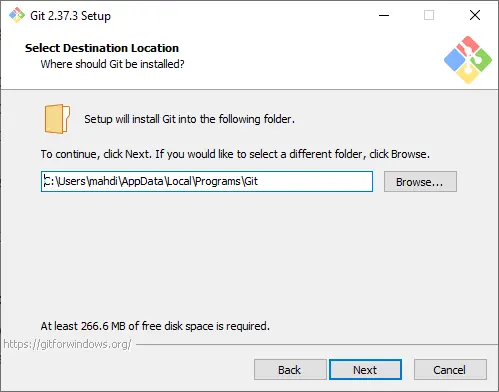
Task: Click the yellow folder icon
Action: pyautogui.click(x=57, y=119)
